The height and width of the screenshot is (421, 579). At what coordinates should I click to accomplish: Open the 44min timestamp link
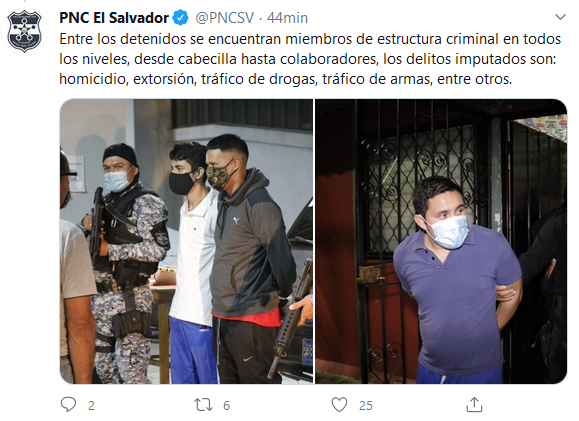[x=287, y=18]
